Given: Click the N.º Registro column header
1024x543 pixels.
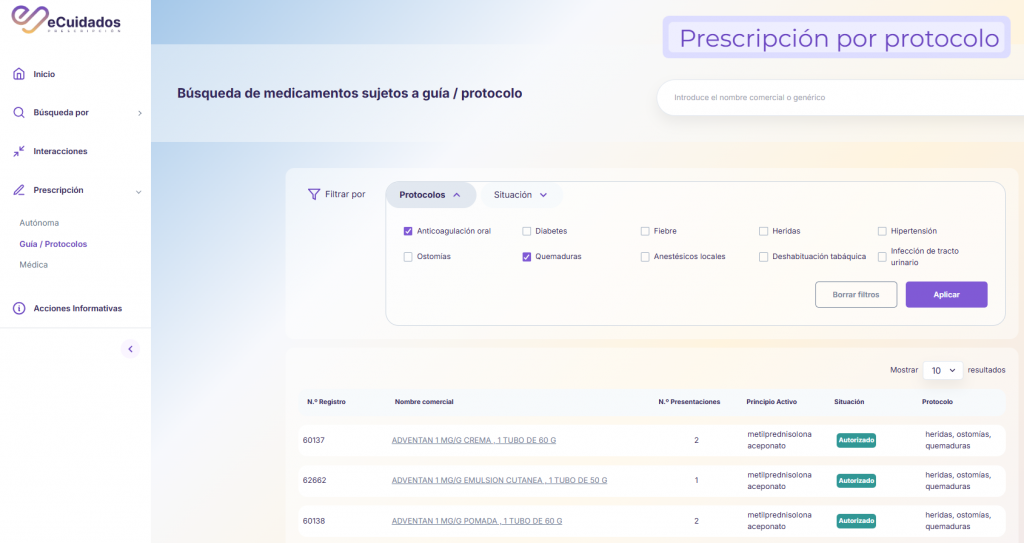Looking at the screenshot, I should coord(326,402).
